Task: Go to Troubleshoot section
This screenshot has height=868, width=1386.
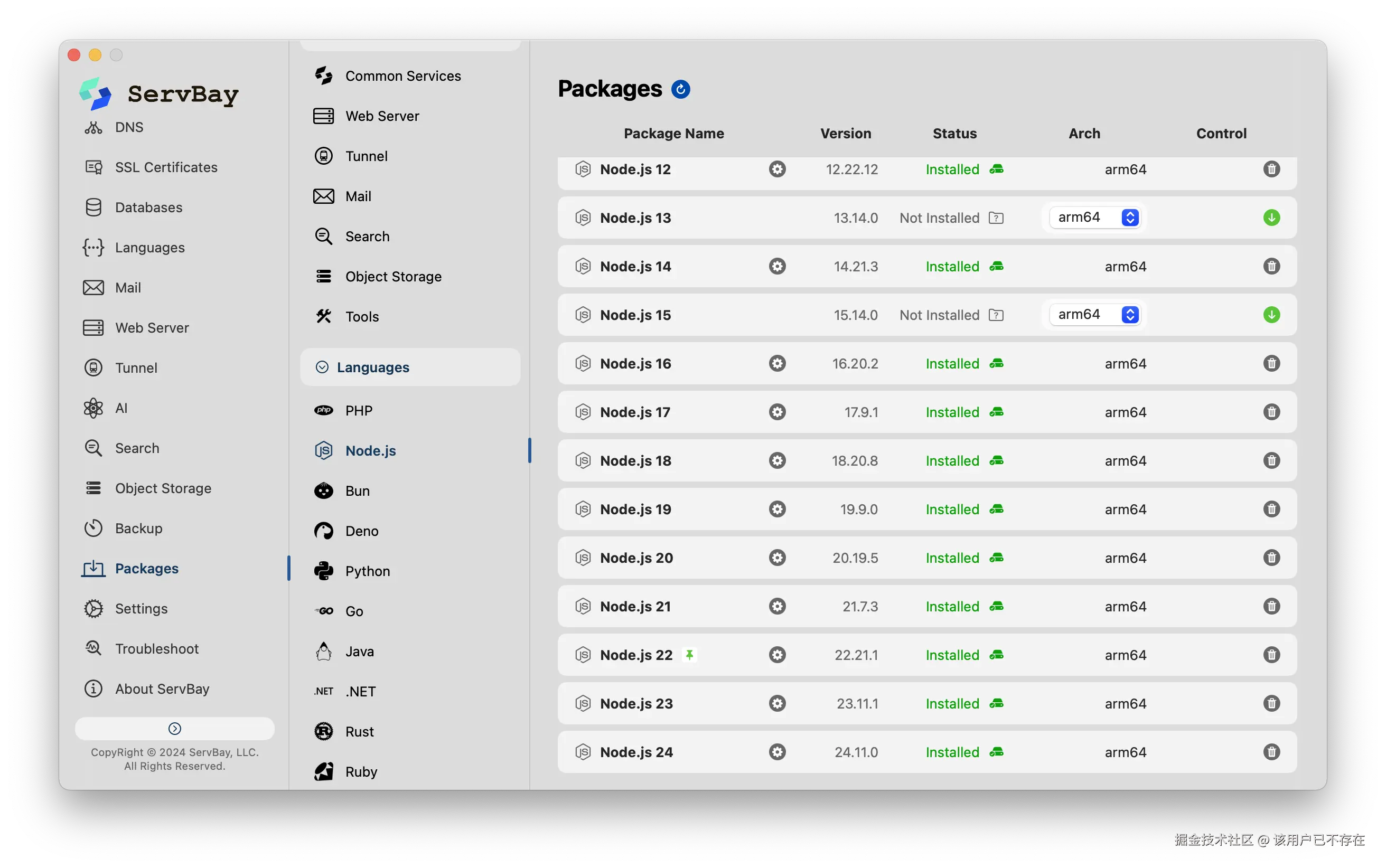Action: [157, 649]
